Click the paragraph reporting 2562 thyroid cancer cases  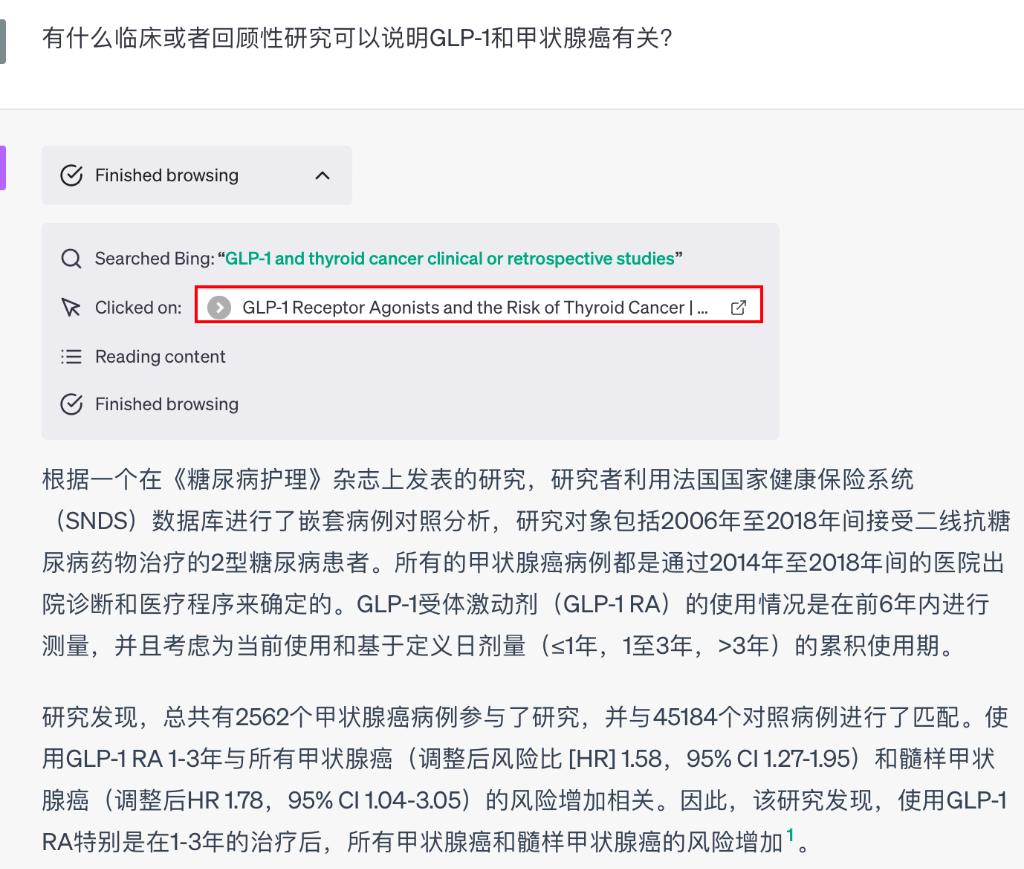point(524,780)
